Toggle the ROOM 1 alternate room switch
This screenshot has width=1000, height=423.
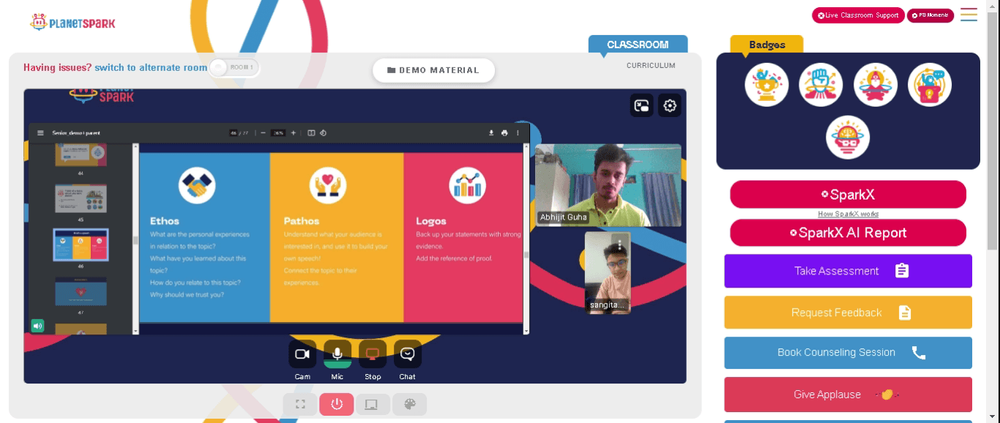tap(234, 68)
